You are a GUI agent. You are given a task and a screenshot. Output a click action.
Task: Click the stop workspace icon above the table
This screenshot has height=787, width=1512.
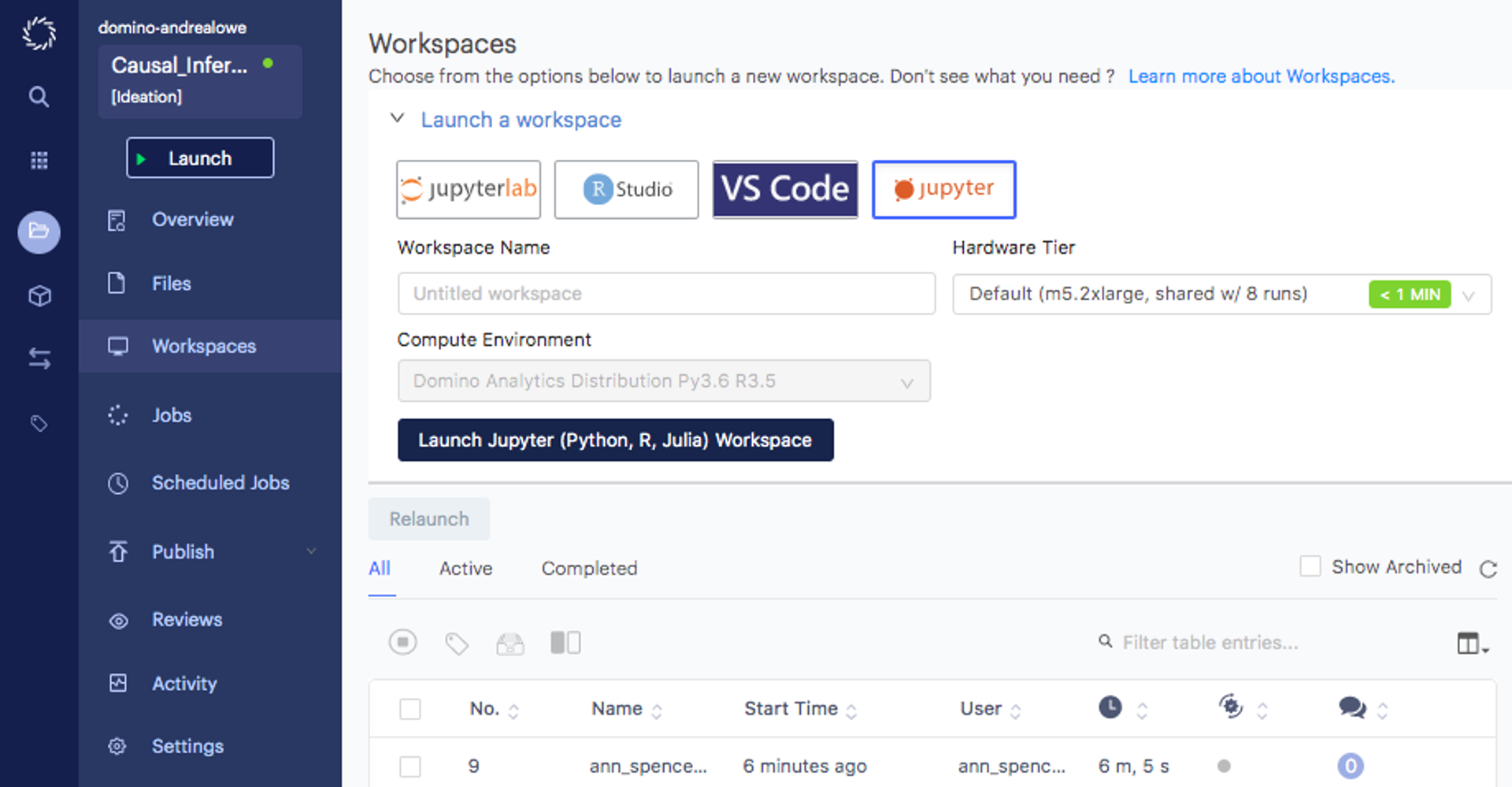402,642
